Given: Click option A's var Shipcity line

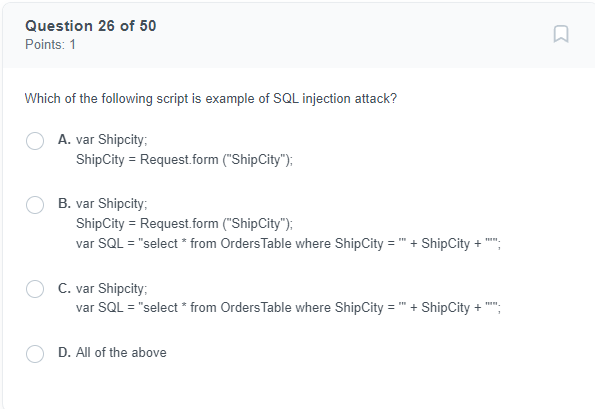Looking at the screenshot, I should tap(112, 140).
